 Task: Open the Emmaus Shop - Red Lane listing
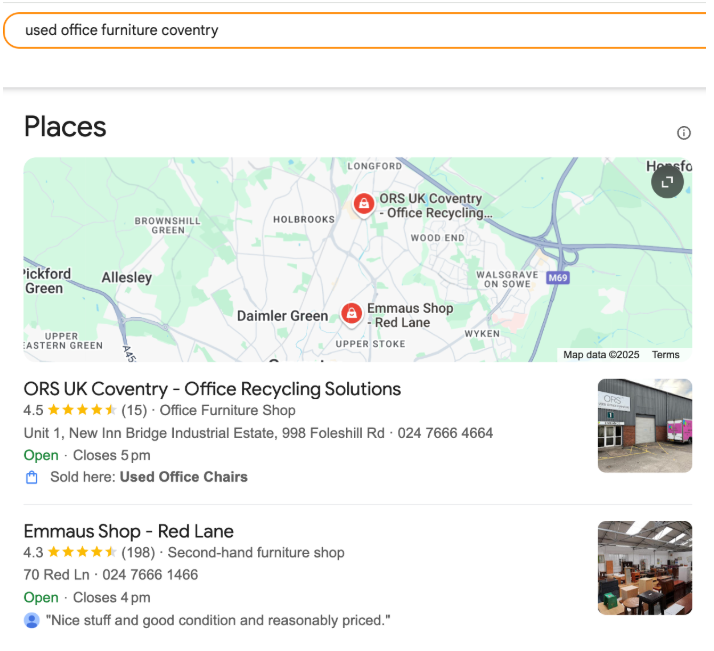(128, 531)
